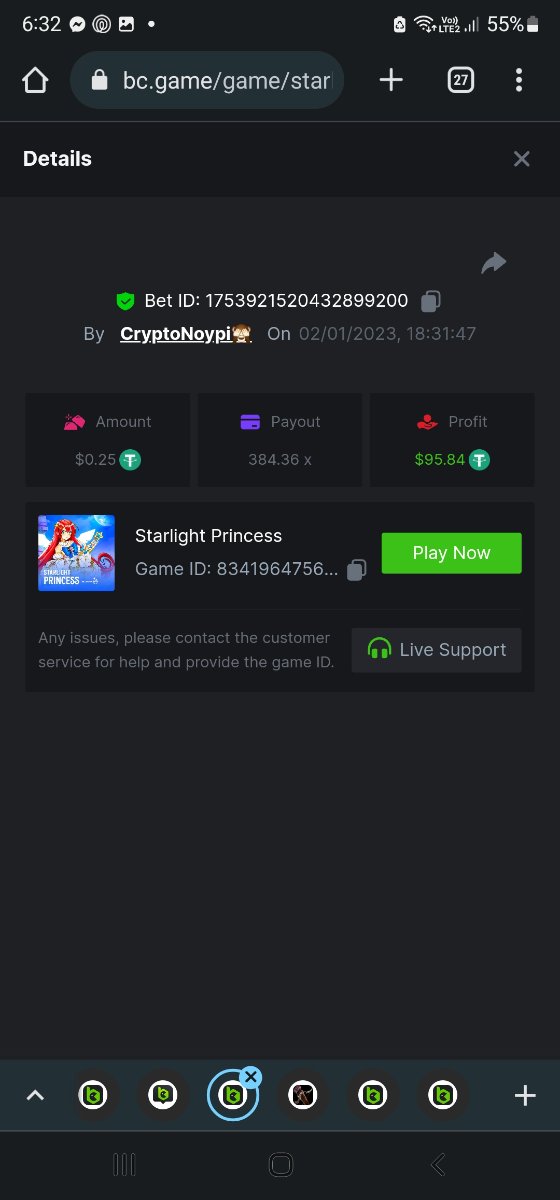Copy the Bet ID with copy icon

[431, 300]
